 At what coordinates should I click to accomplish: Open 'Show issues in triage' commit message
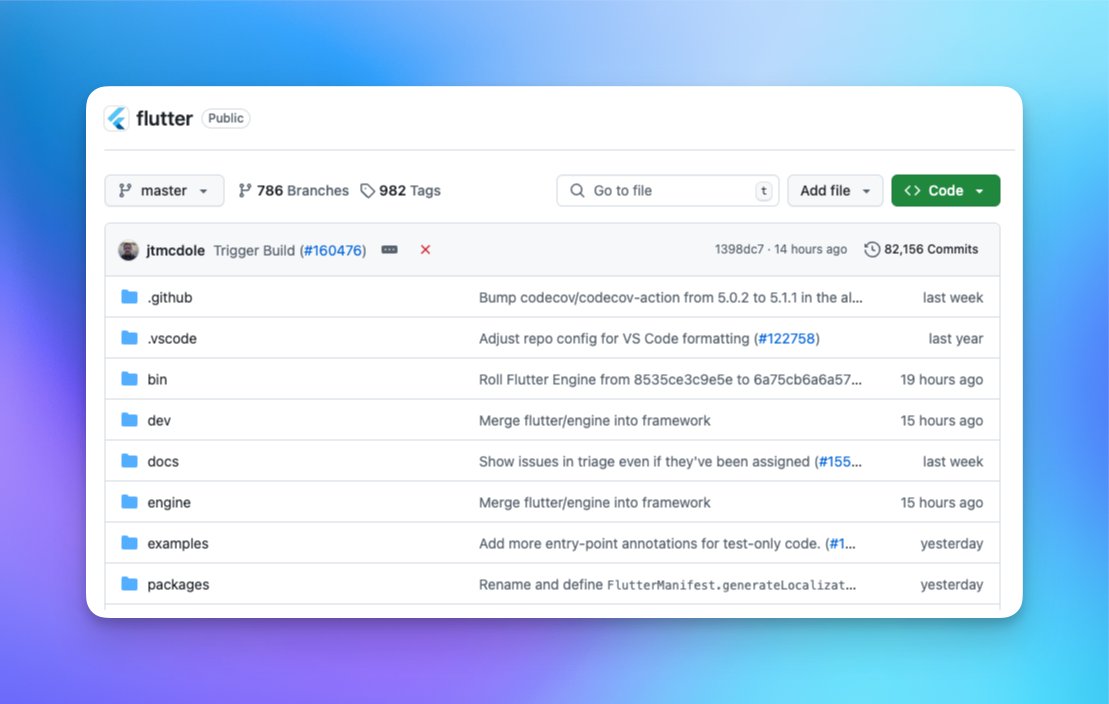click(x=644, y=462)
